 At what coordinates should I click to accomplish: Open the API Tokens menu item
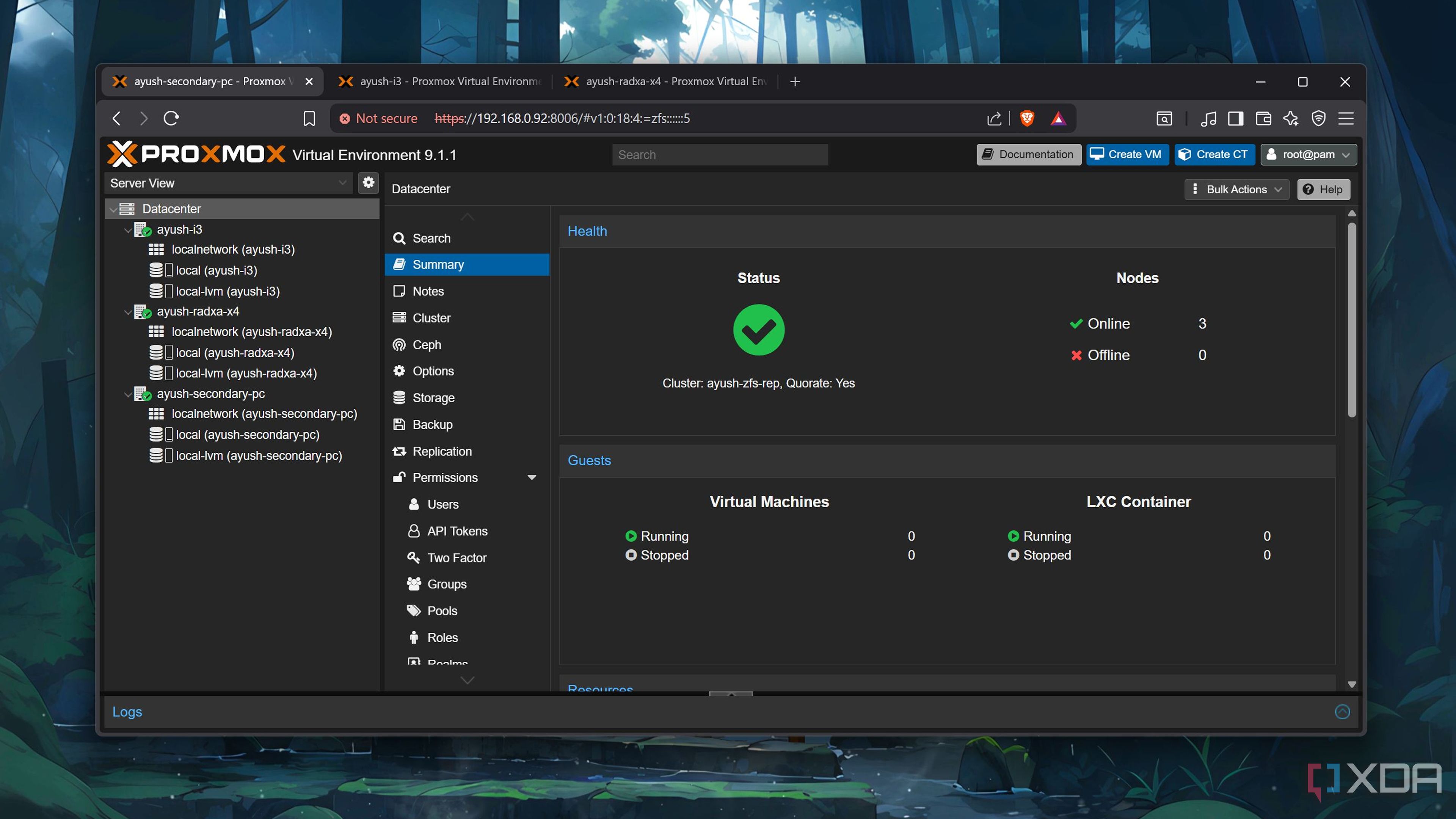click(x=467, y=531)
